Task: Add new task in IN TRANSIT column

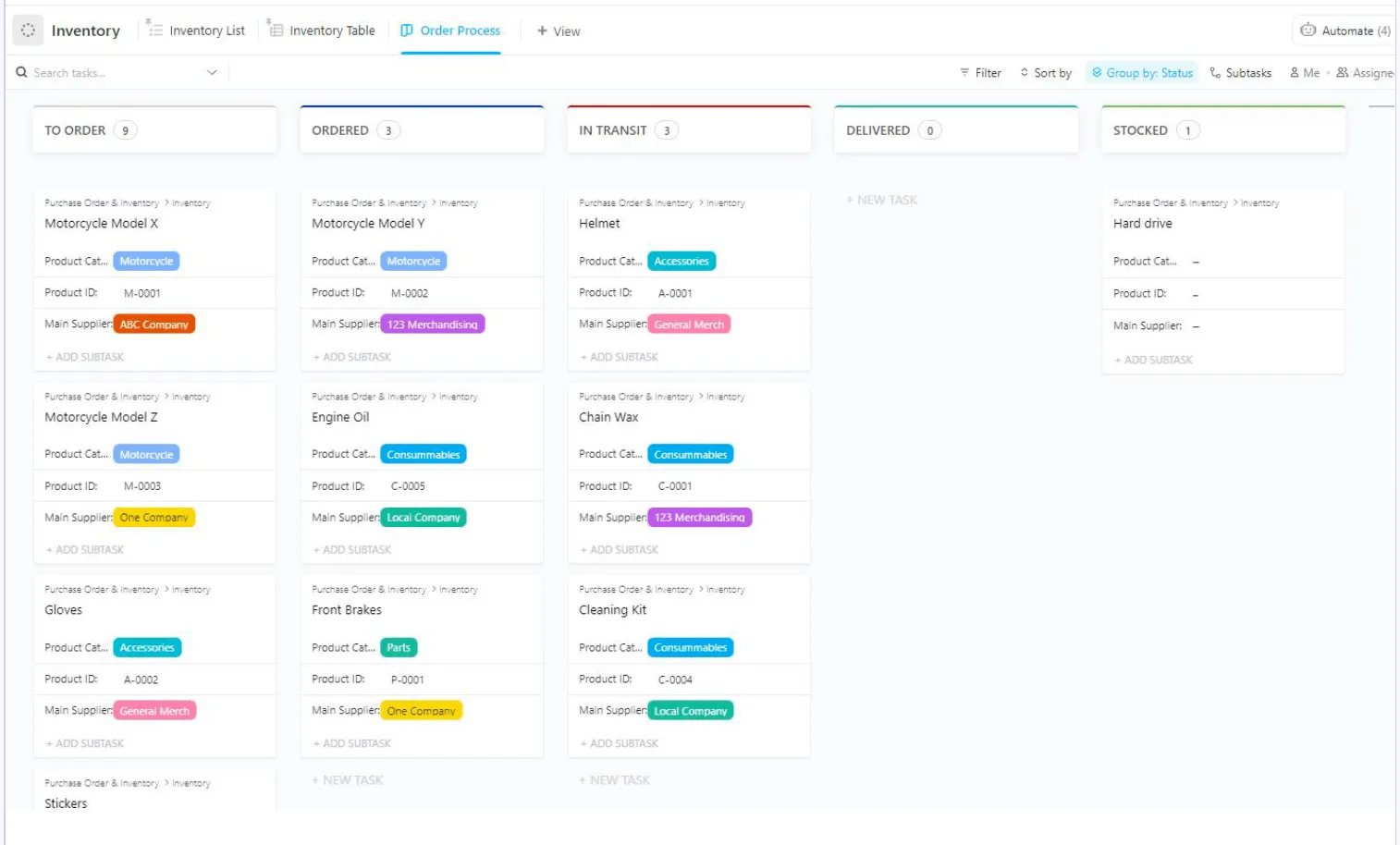Action: (x=615, y=780)
